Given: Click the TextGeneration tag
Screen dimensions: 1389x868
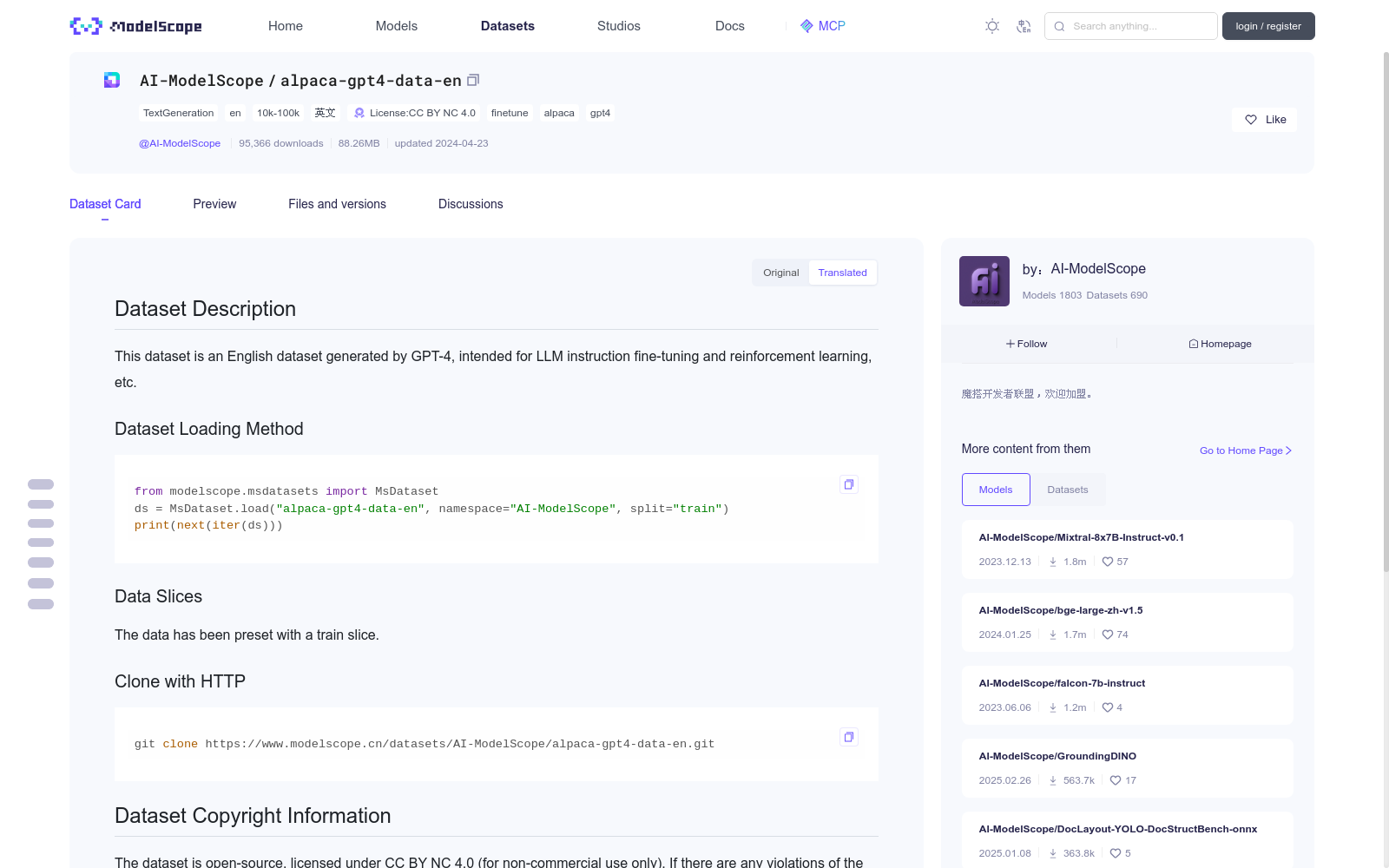Looking at the screenshot, I should (x=178, y=113).
